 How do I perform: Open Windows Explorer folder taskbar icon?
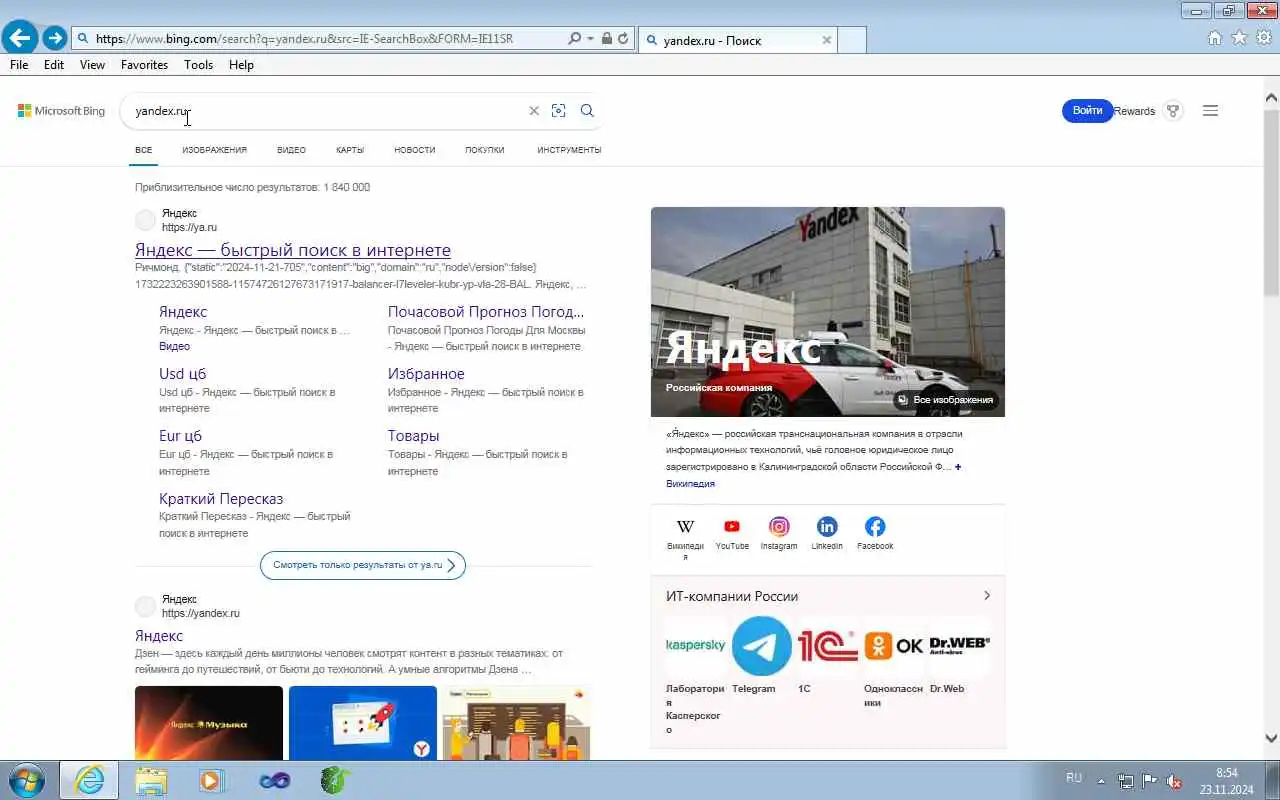coord(151,780)
